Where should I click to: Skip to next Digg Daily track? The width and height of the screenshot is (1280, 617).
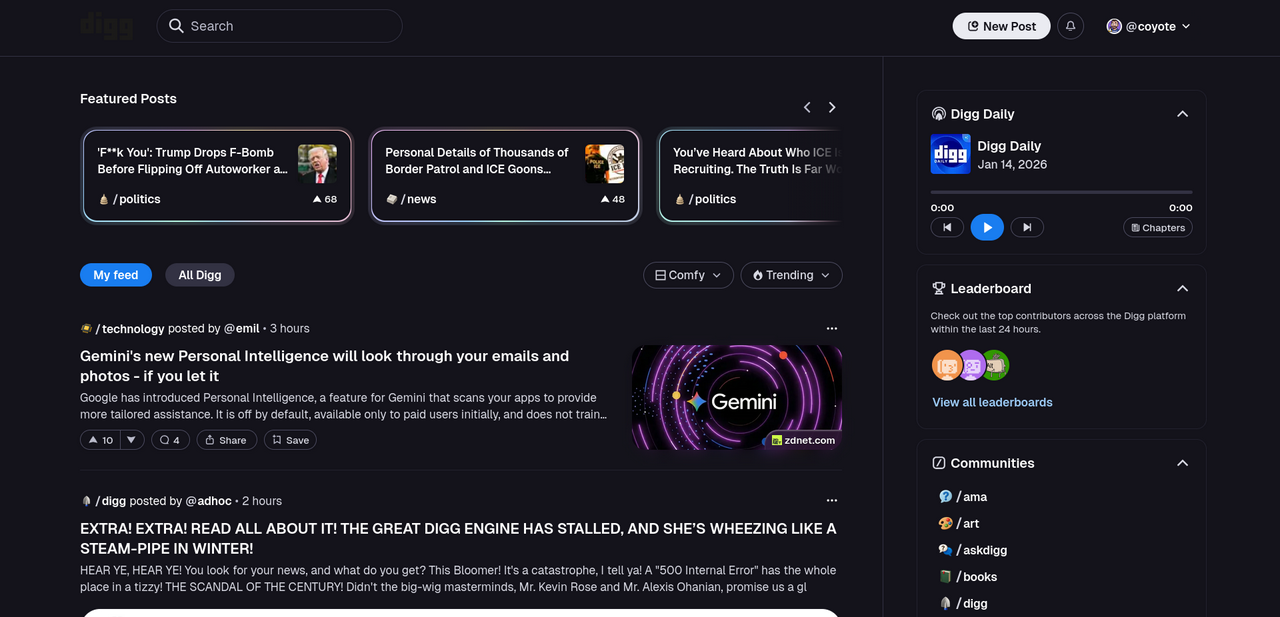1026,228
